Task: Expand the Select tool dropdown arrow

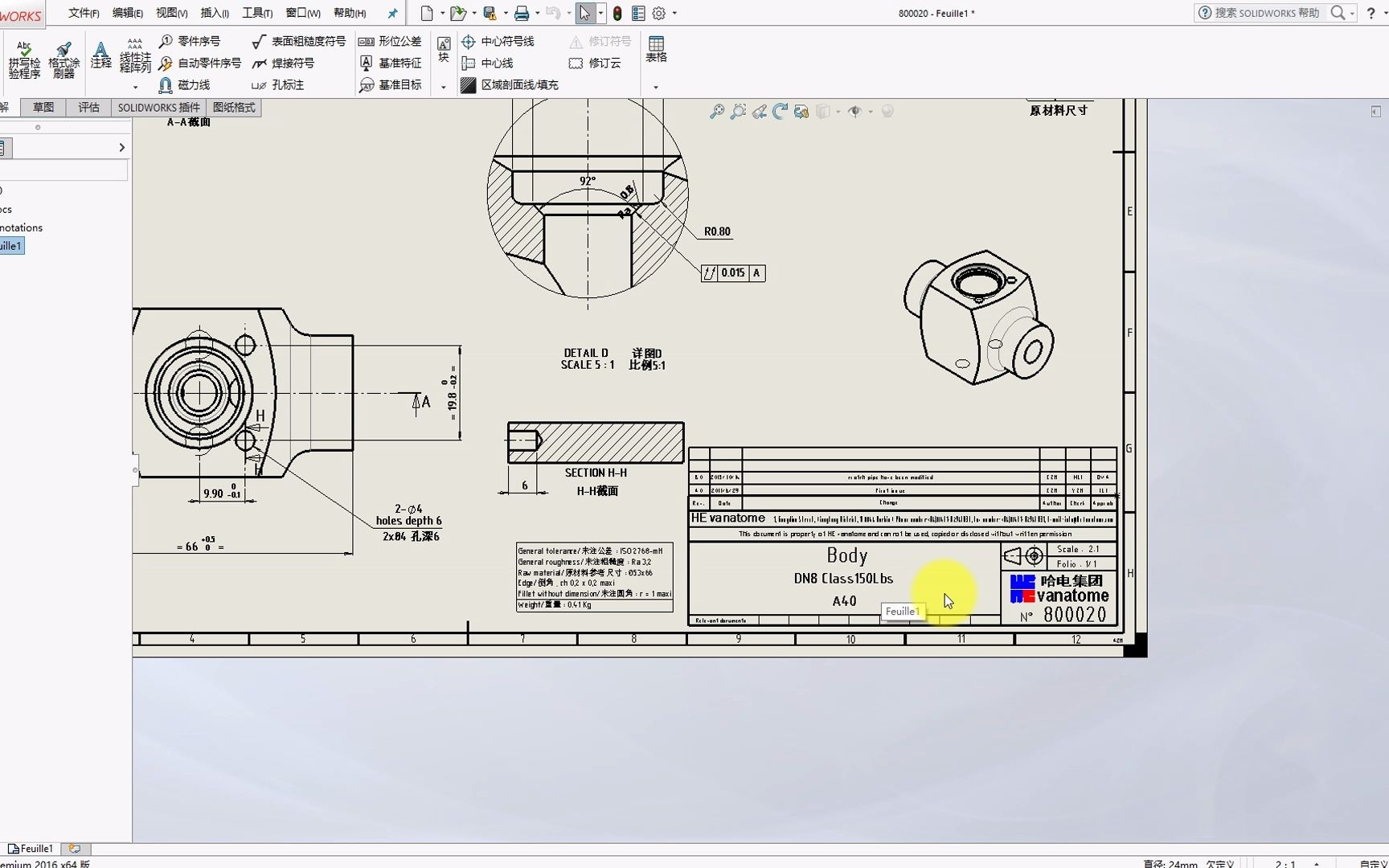Action: pyautogui.click(x=600, y=13)
